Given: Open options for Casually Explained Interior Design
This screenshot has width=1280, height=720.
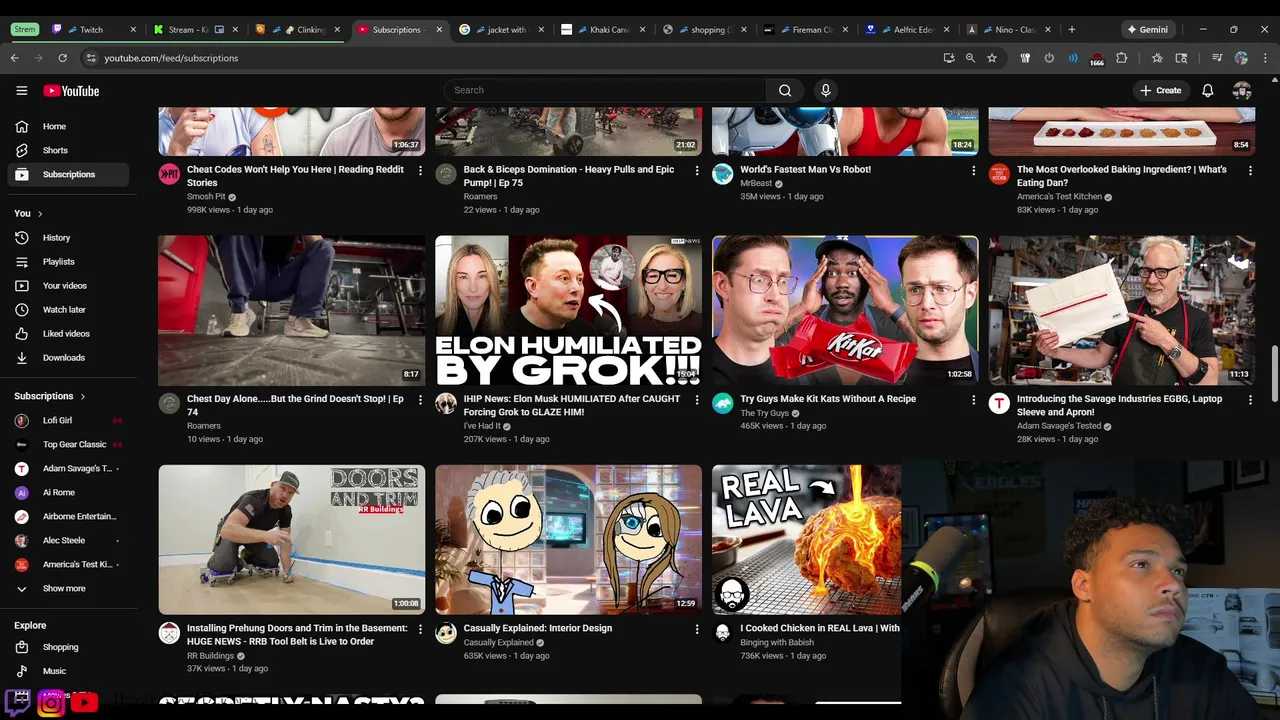Looking at the screenshot, I should [697, 629].
